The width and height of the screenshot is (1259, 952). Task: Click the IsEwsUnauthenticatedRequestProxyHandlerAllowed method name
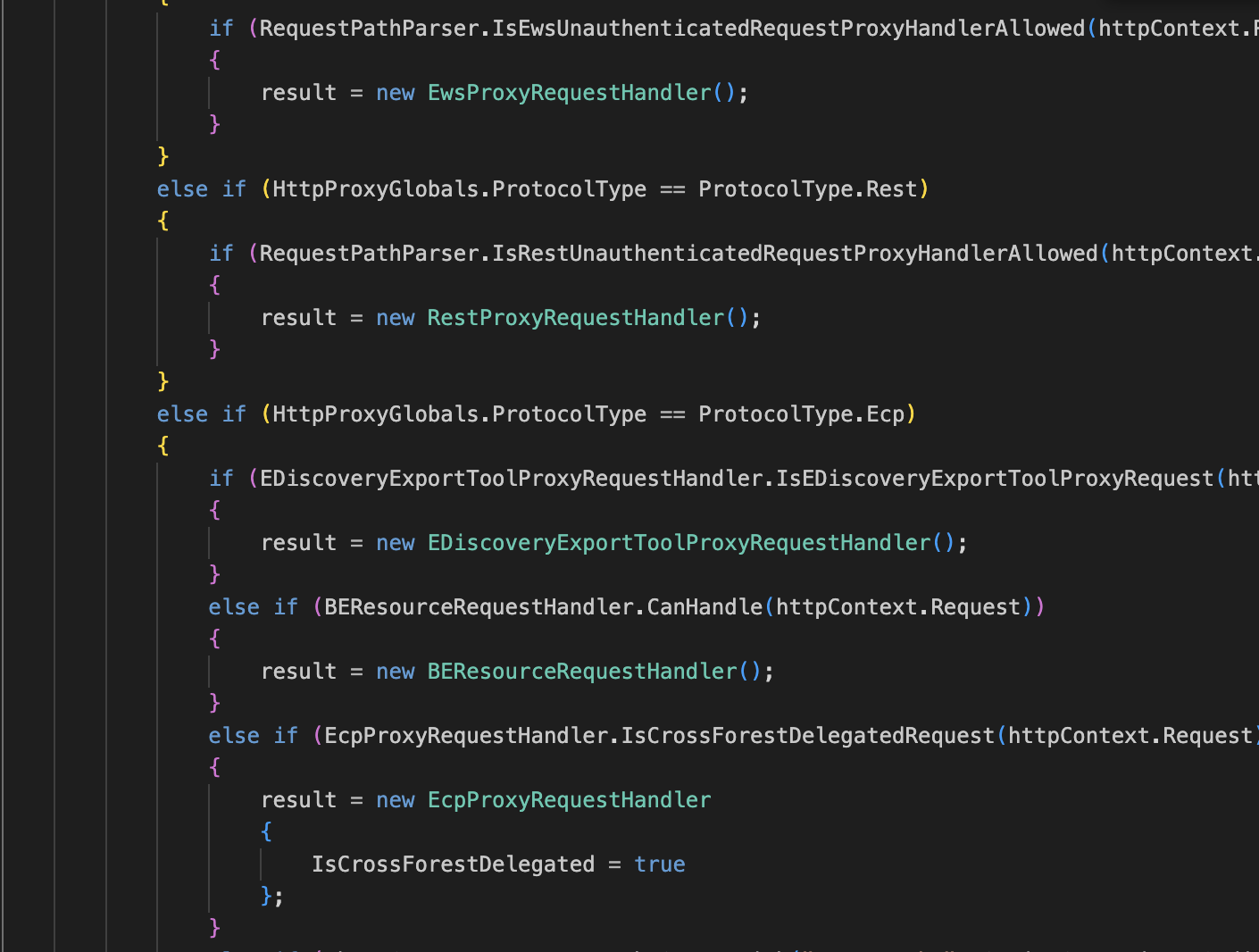[x=788, y=29]
